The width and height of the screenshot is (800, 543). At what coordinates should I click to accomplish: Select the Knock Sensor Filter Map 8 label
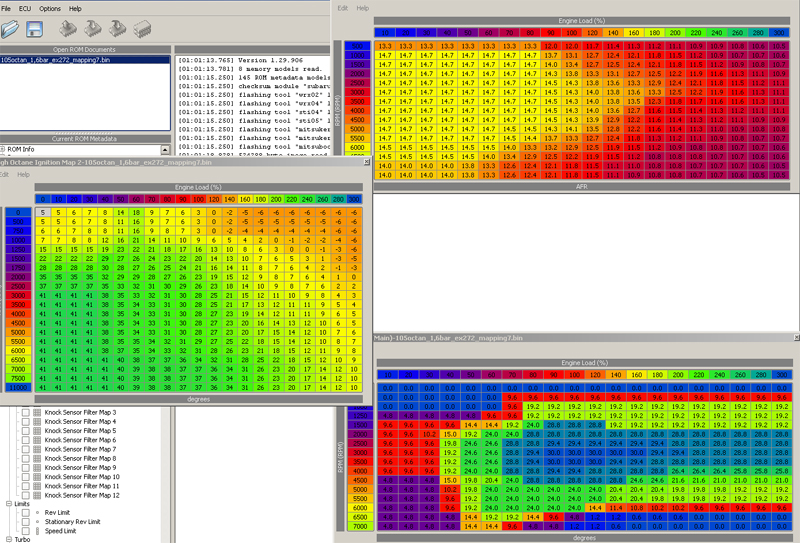[x=80, y=458]
